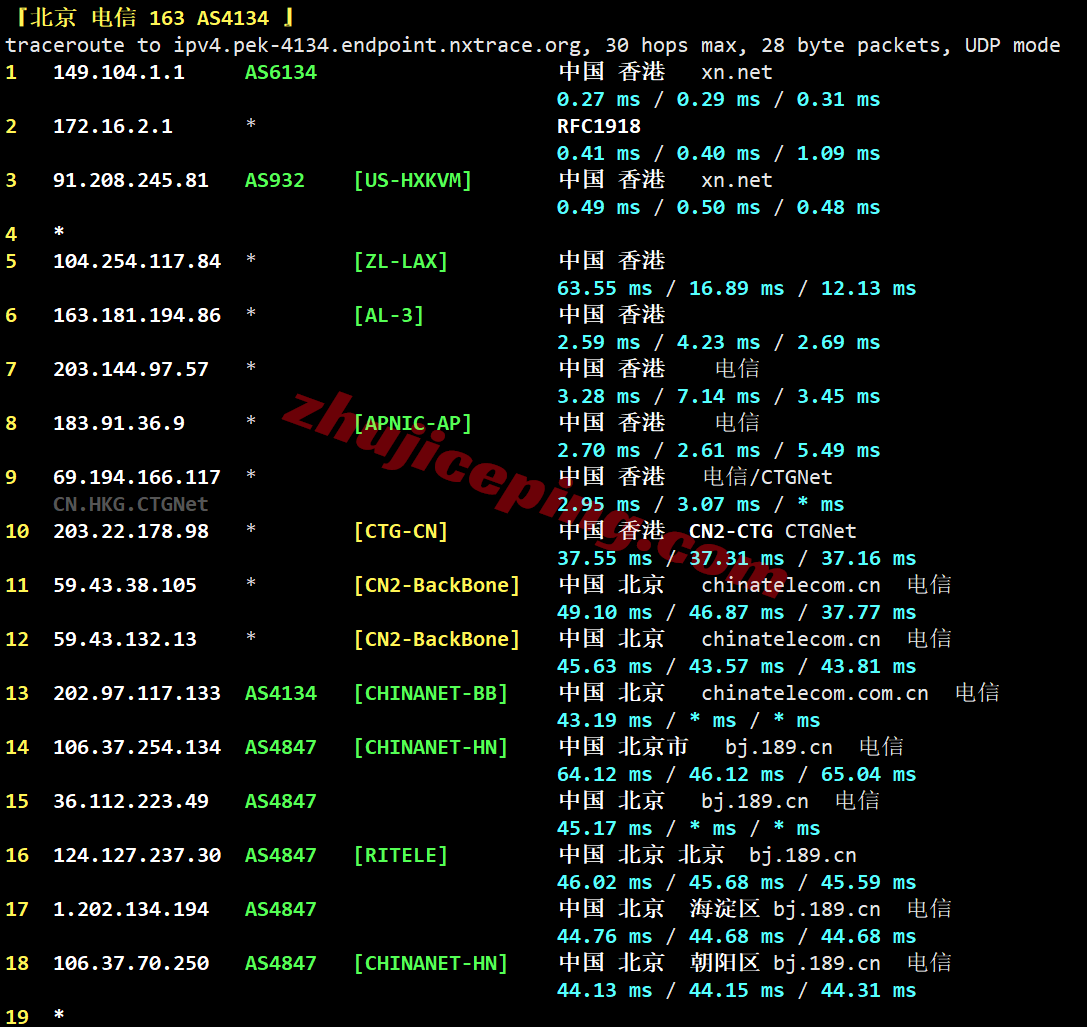Select IP 1.202.134.194
This screenshot has height=1027, width=1087.
[x=131, y=911]
